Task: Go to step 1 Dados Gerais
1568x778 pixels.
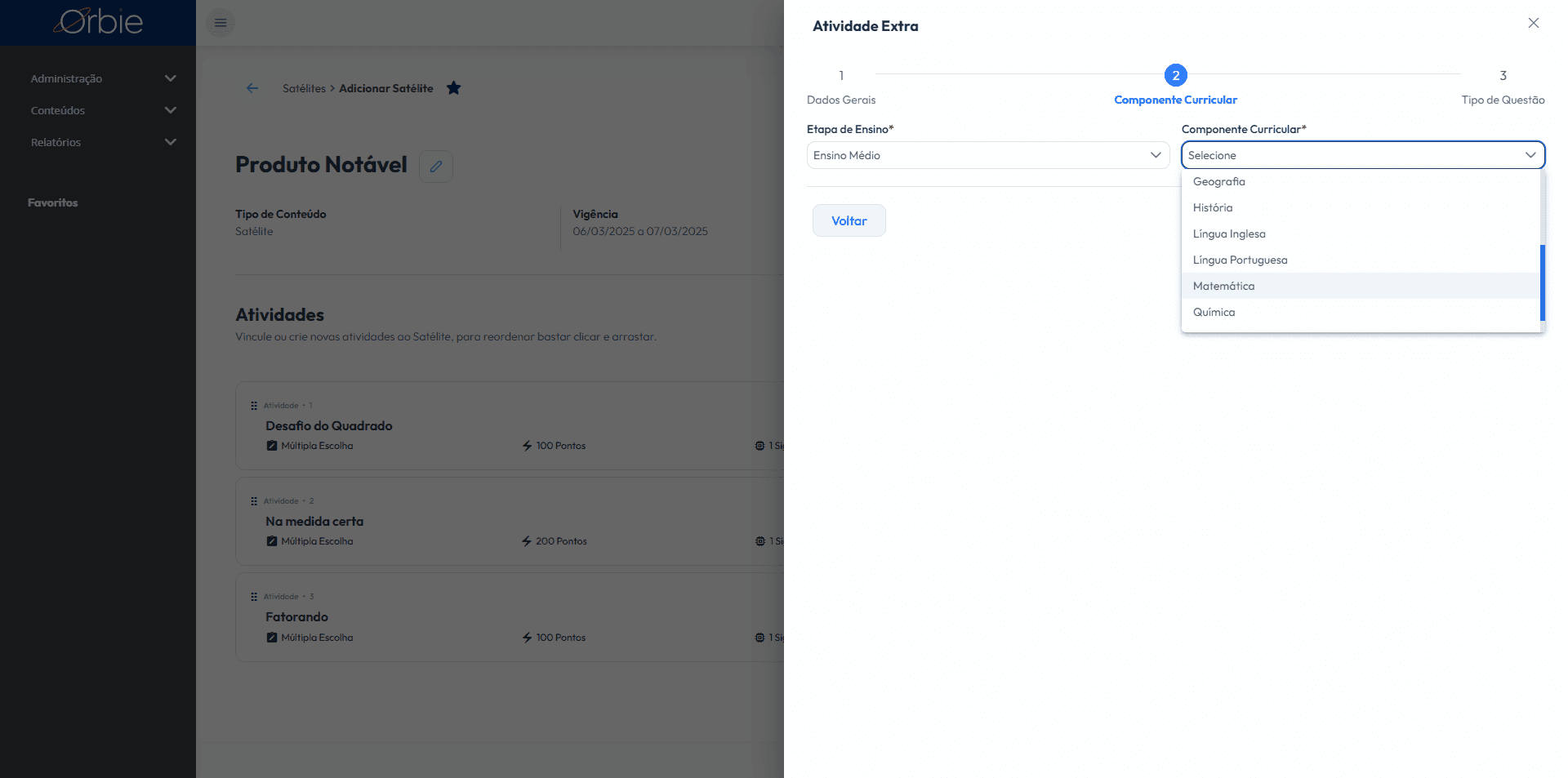Action: tap(841, 86)
